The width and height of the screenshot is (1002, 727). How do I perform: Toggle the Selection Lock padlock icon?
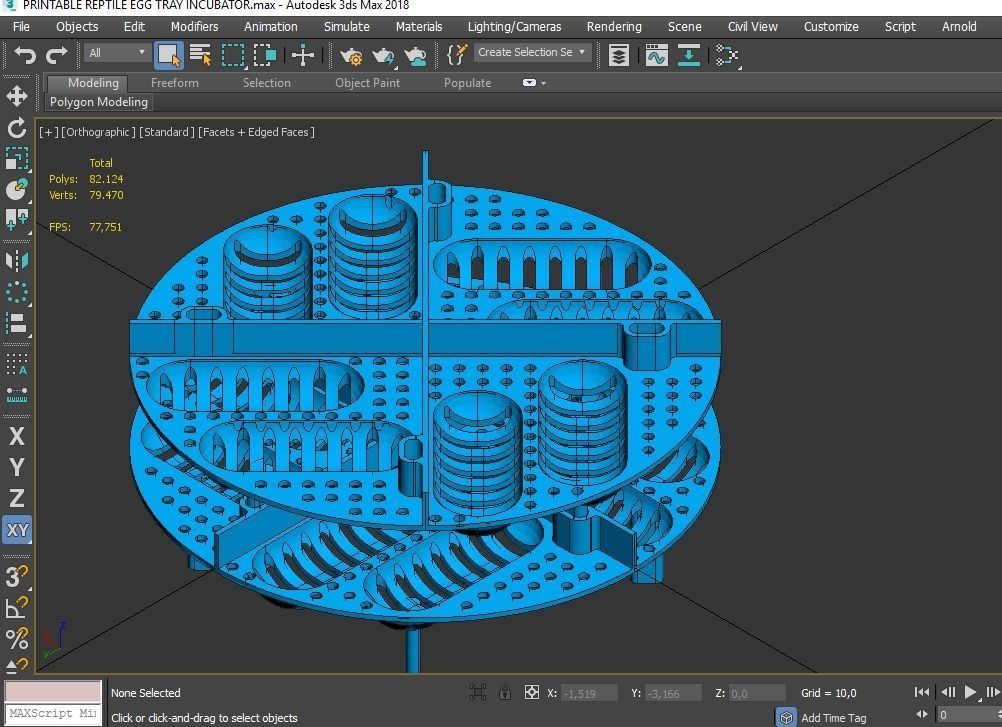[x=505, y=693]
